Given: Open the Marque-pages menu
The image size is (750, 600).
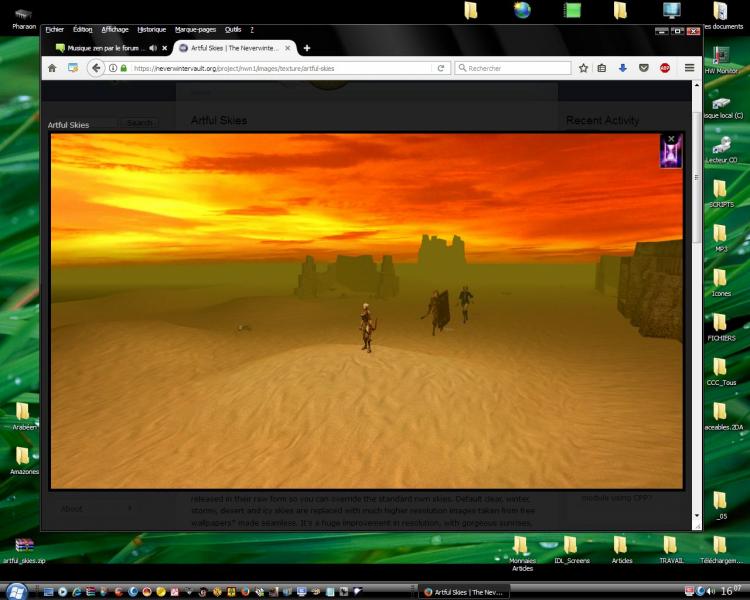Looking at the screenshot, I should (195, 30).
